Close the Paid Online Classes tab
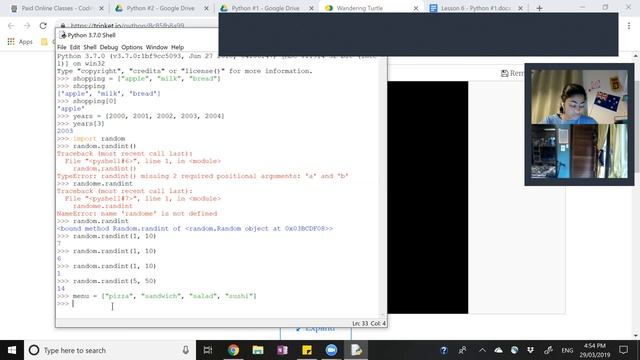The width and height of the screenshot is (640, 360). pos(101,8)
